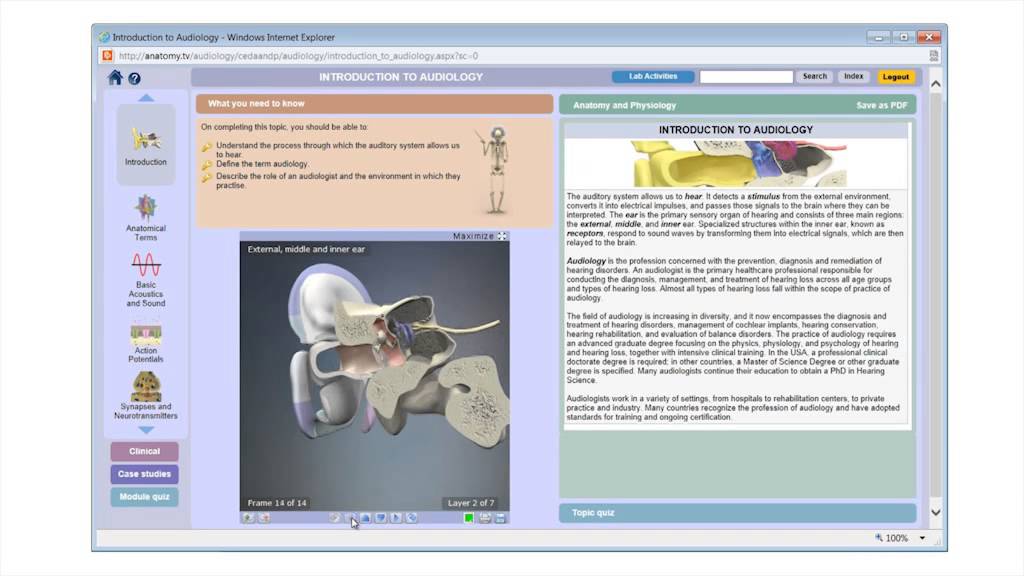This screenshot has width=1024, height=576.
Task: Click the site favicon in address bar
Action: (107, 56)
